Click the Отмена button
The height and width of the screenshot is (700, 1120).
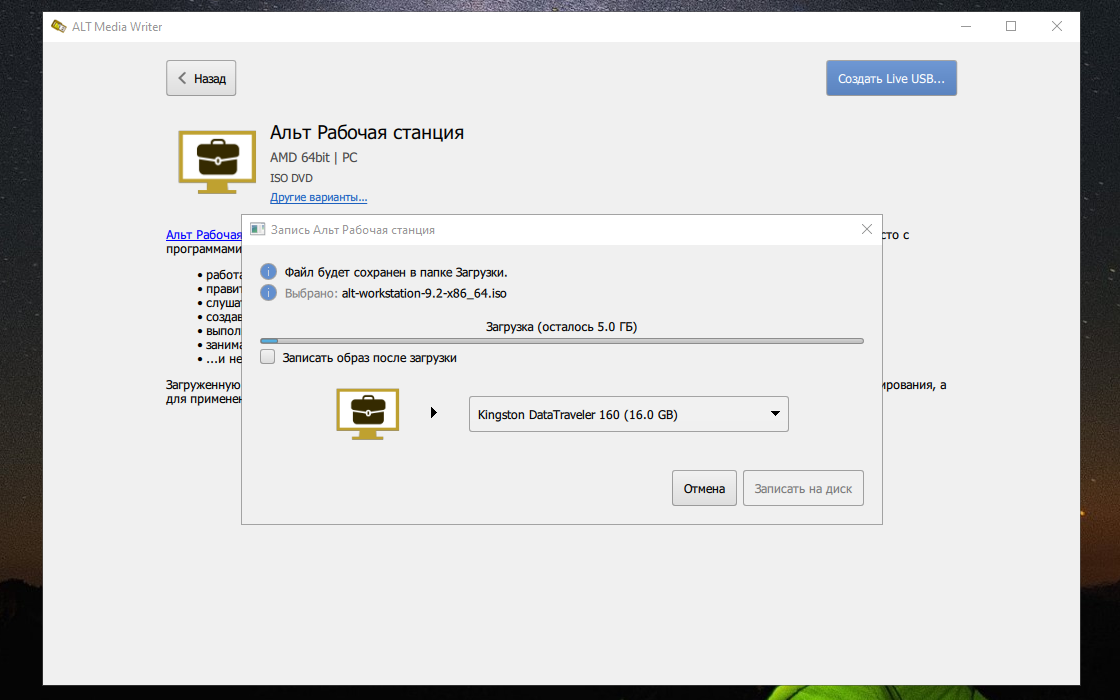704,488
